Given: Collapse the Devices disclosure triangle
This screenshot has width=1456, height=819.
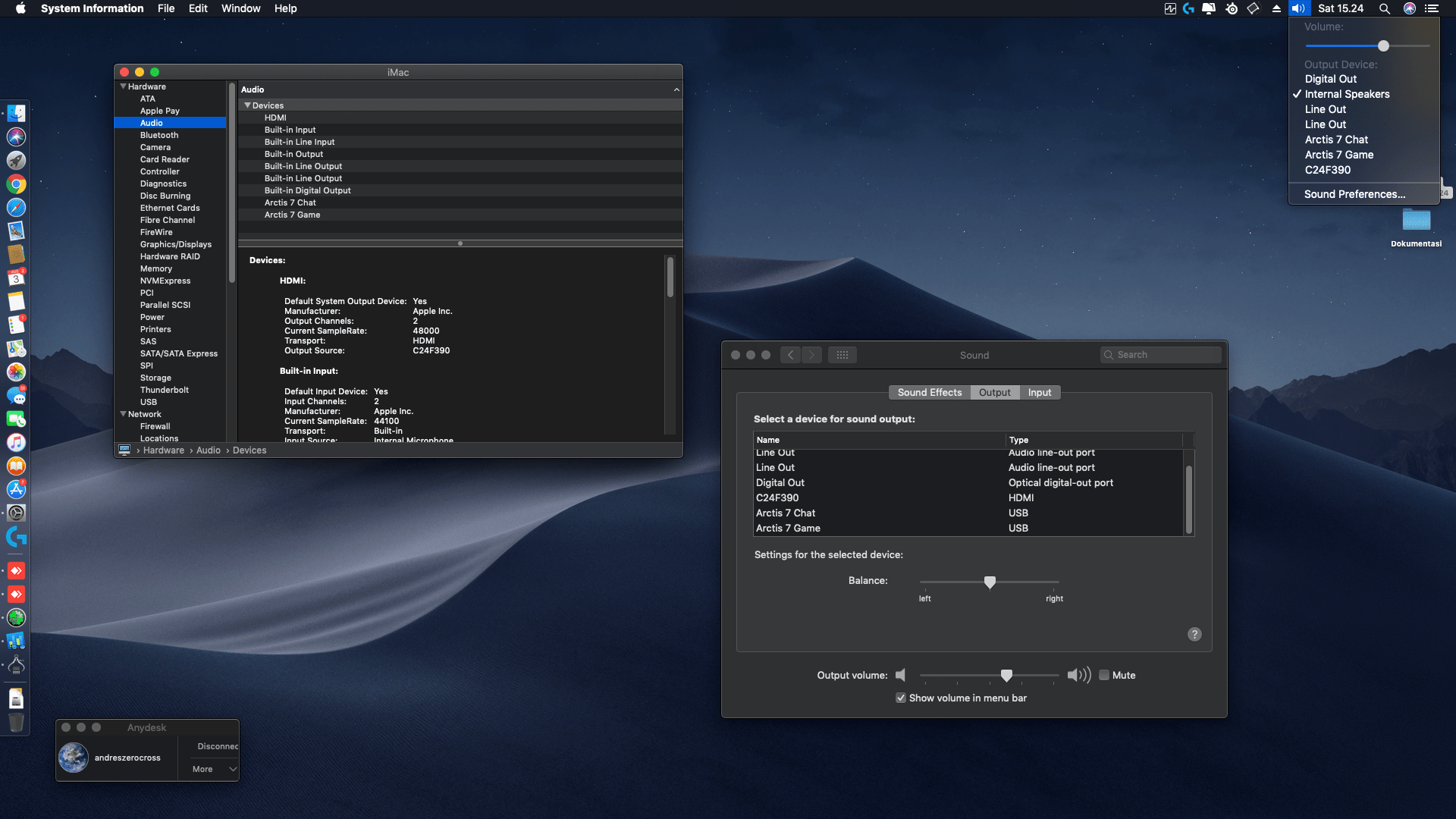Looking at the screenshot, I should tap(247, 105).
